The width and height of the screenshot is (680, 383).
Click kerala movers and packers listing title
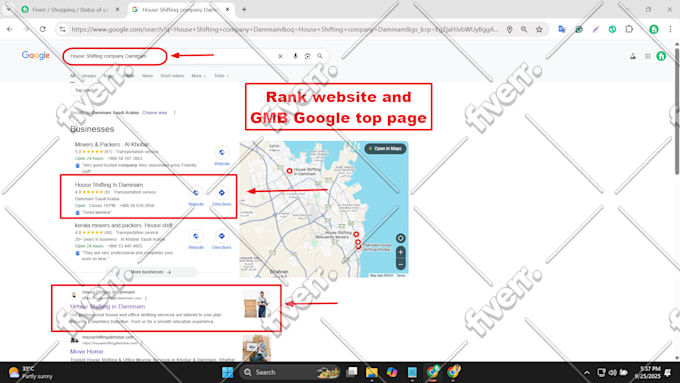coord(124,226)
